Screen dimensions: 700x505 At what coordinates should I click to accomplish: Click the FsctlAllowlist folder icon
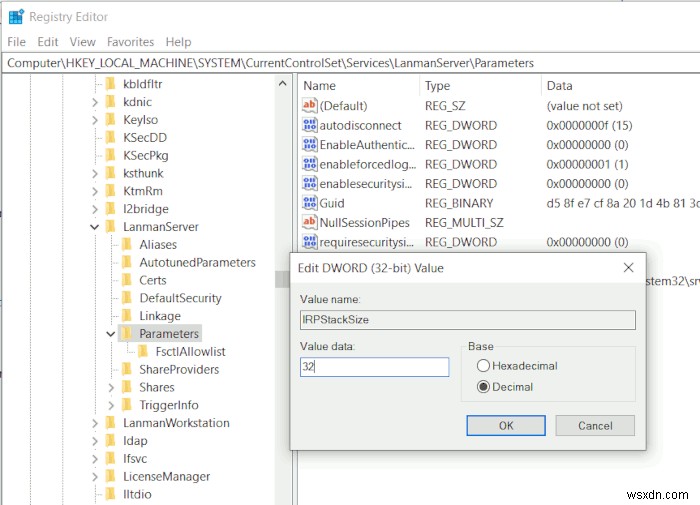(143, 352)
